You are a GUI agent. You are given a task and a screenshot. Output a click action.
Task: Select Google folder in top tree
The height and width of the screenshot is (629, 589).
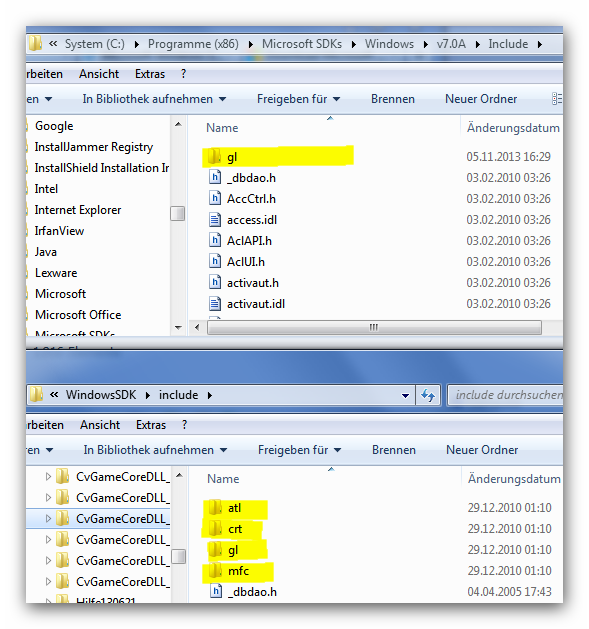54,126
